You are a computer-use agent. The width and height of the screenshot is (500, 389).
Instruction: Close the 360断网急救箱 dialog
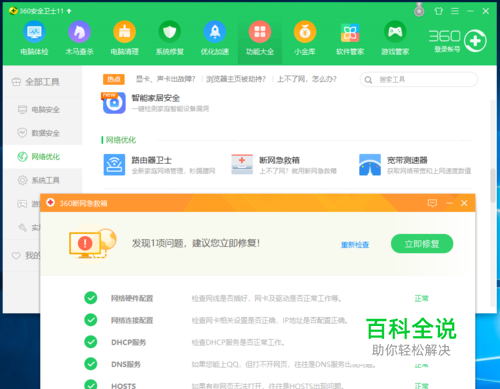pyautogui.click(x=464, y=203)
